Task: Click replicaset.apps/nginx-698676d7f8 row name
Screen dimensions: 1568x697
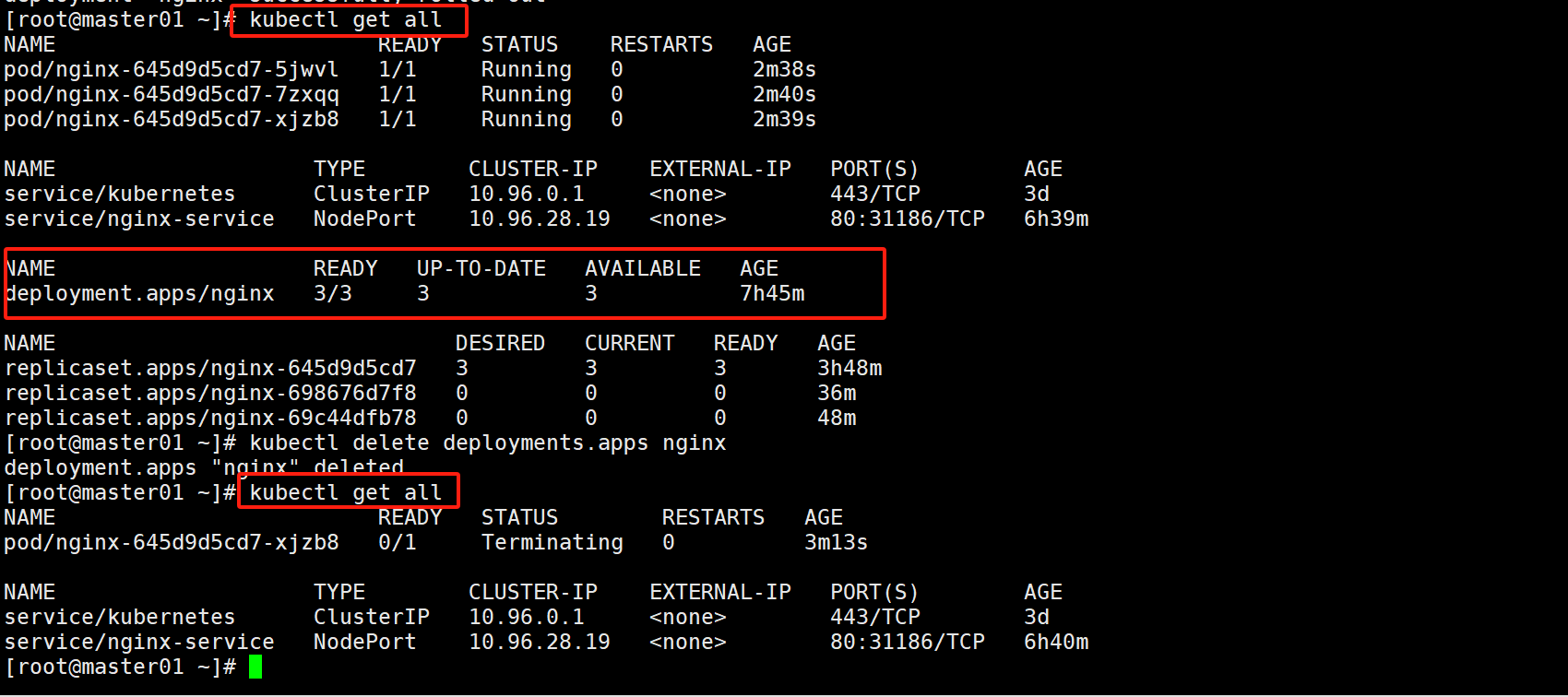Action: coord(210,394)
